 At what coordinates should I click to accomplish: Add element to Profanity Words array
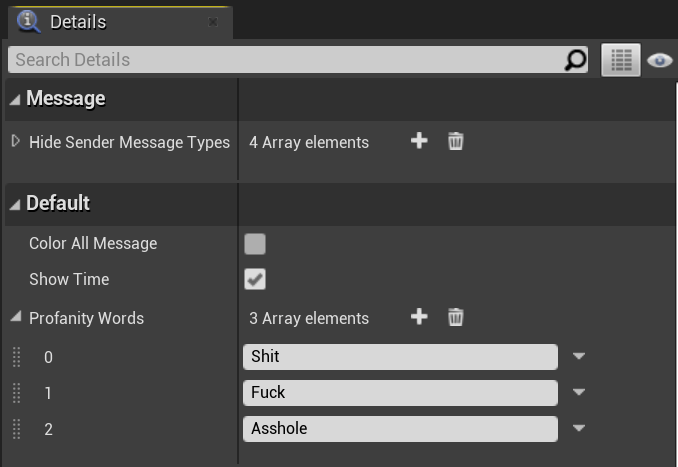[419, 317]
